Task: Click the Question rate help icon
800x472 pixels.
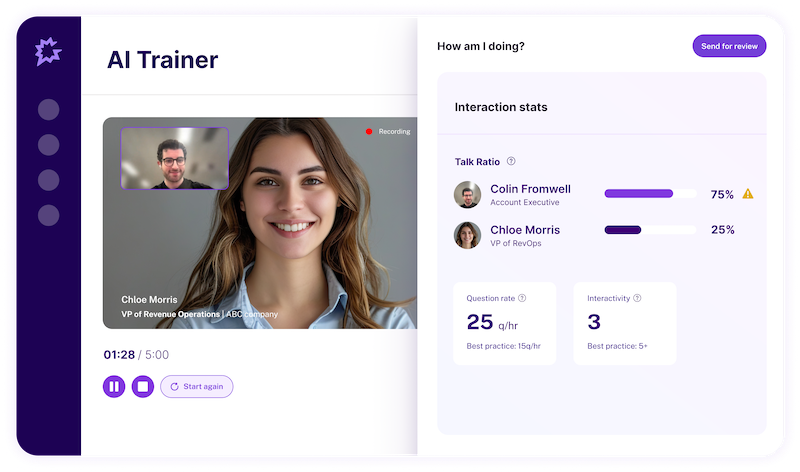Action: coord(522,298)
